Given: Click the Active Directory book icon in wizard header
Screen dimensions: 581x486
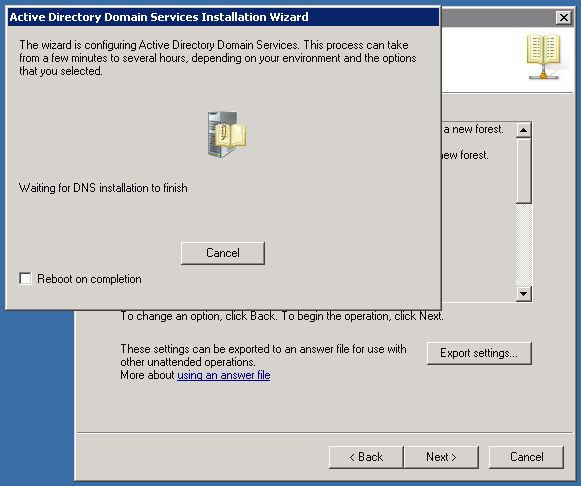Looking at the screenshot, I should pyautogui.click(x=544, y=56).
